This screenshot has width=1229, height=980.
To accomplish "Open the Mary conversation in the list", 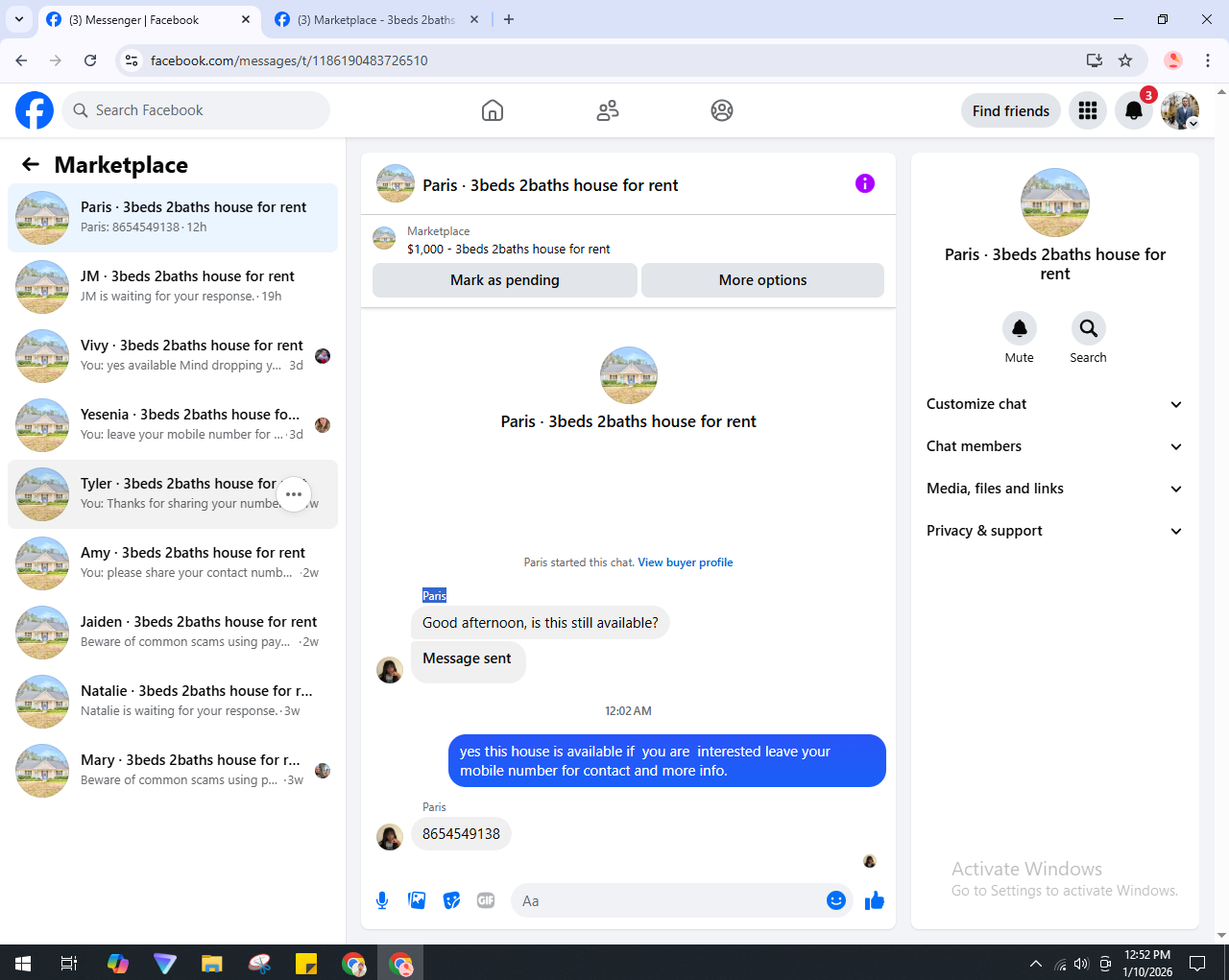I will tap(173, 771).
